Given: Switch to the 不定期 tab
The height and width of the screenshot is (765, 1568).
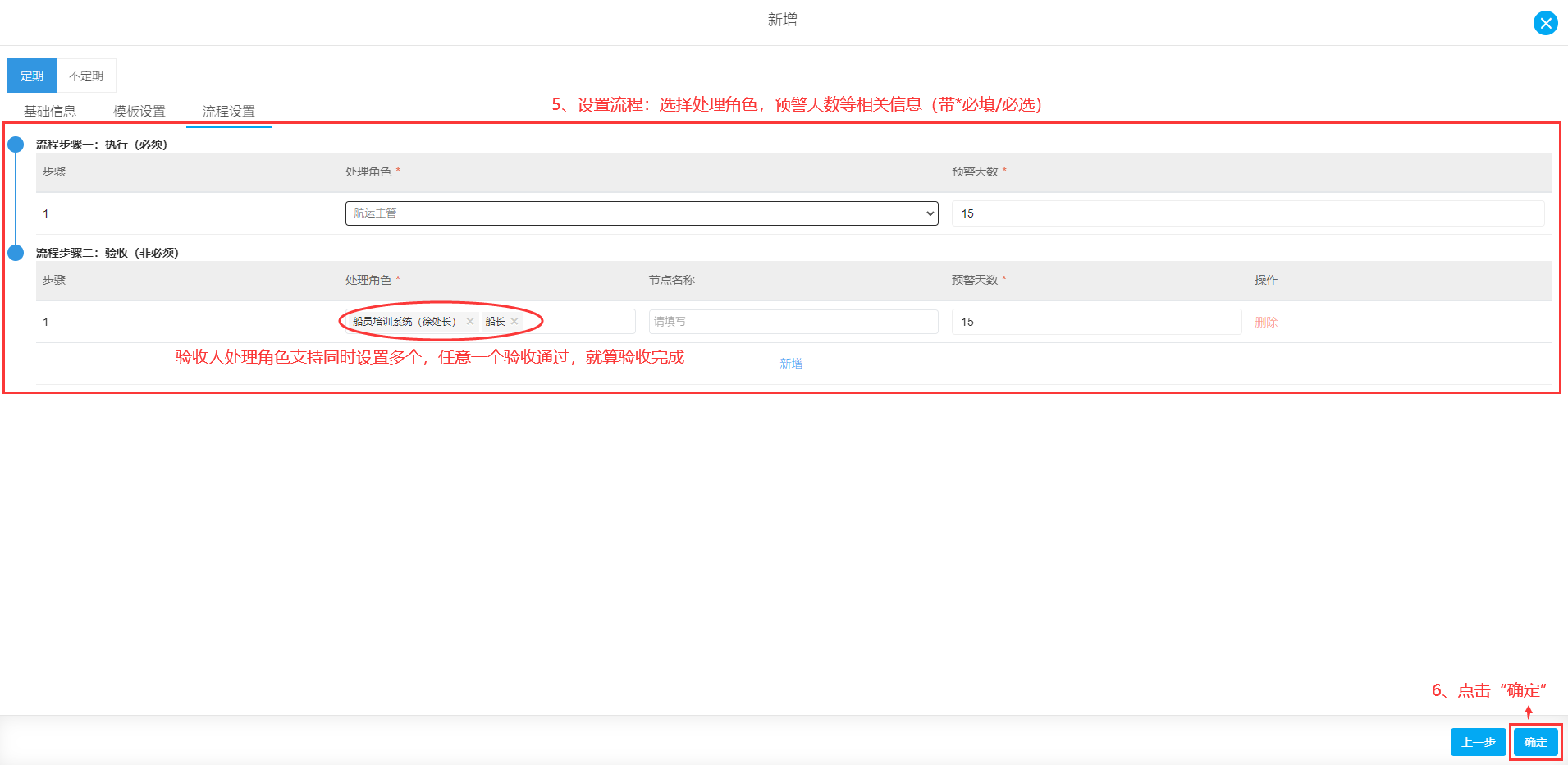Looking at the screenshot, I should coord(86,76).
